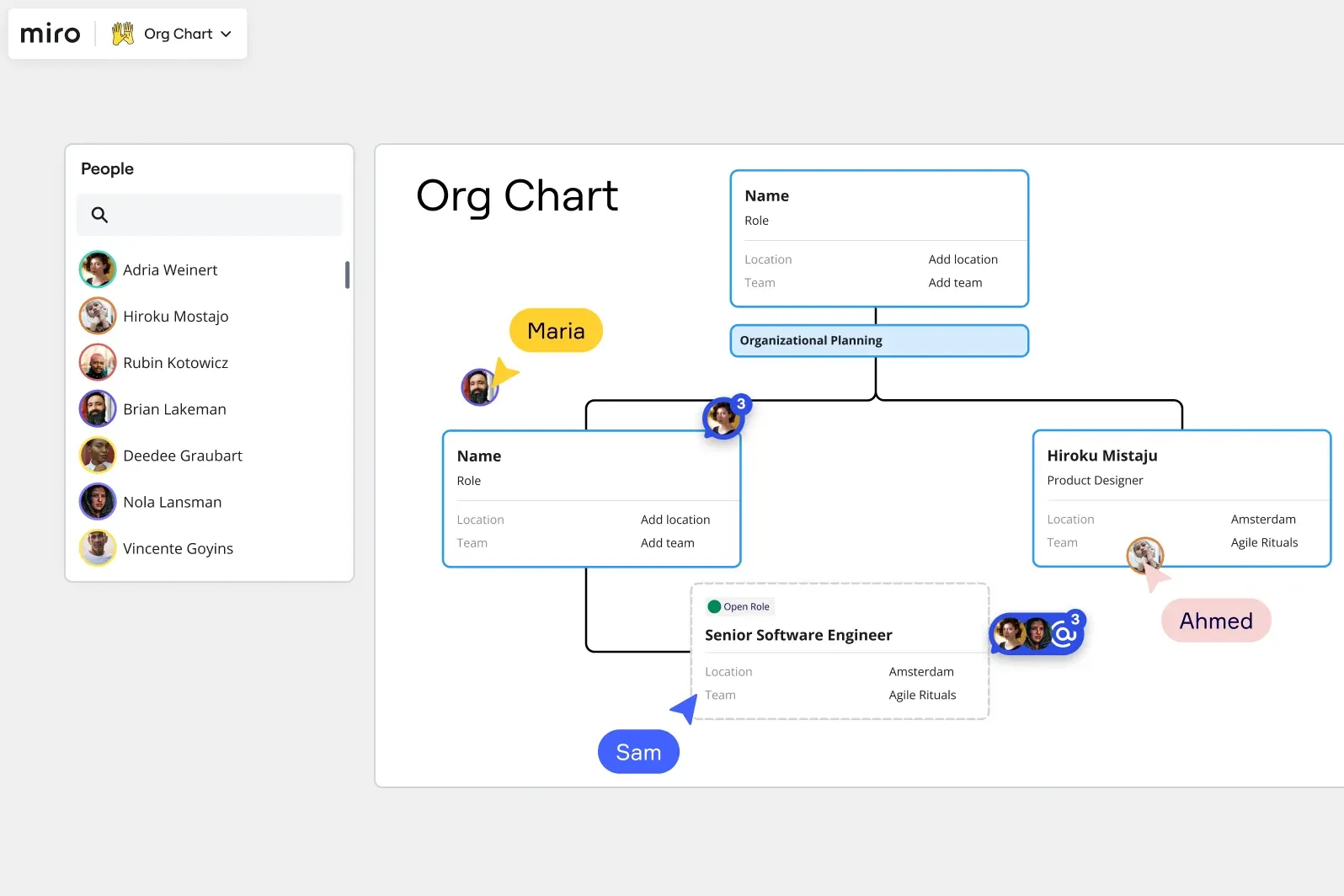1344x896 pixels.
Task: Select Hiroku Mostajo from the People list
Action: click(175, 316)
